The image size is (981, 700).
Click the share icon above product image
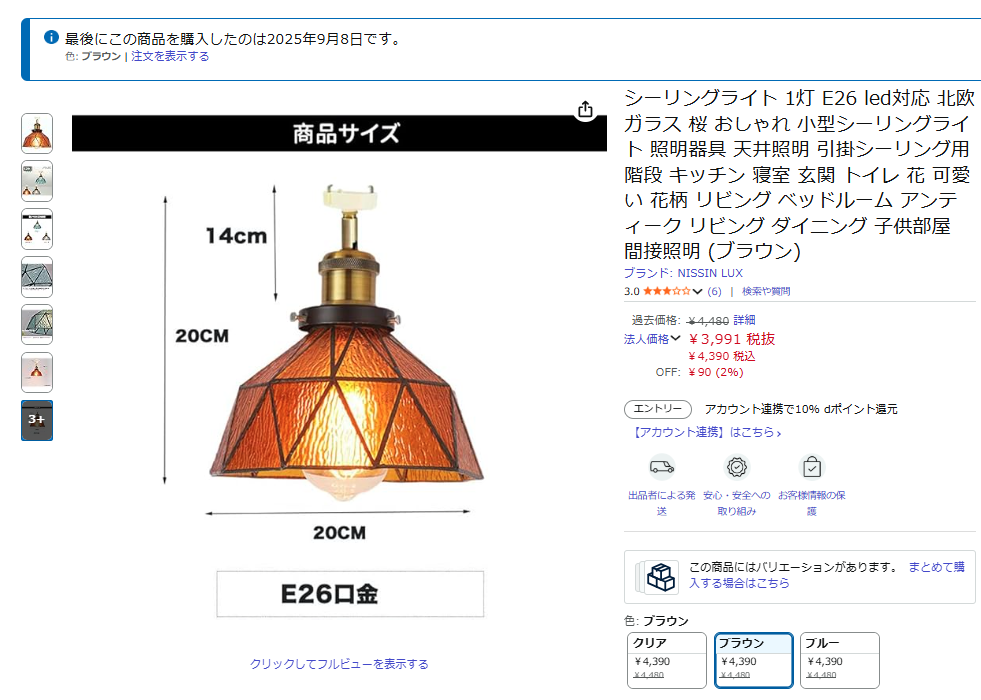[585, 110]
